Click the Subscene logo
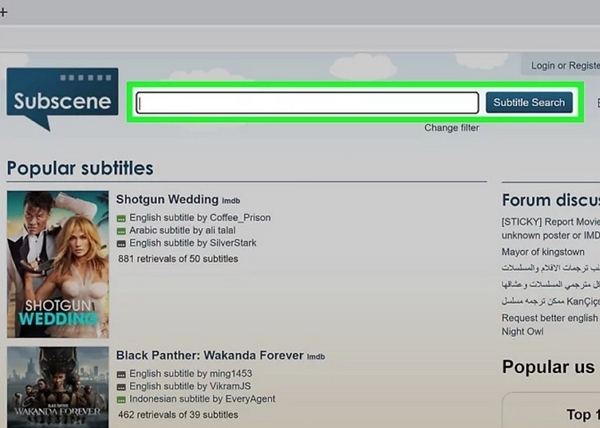The width and height of the screenshot is (600, 428). coord(62,99)
